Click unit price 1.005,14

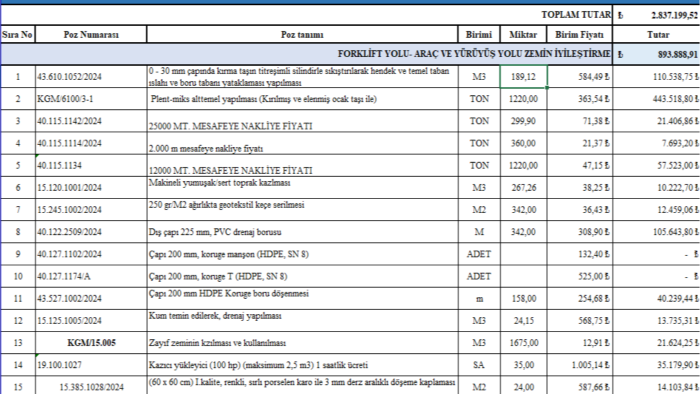[579, 365]
